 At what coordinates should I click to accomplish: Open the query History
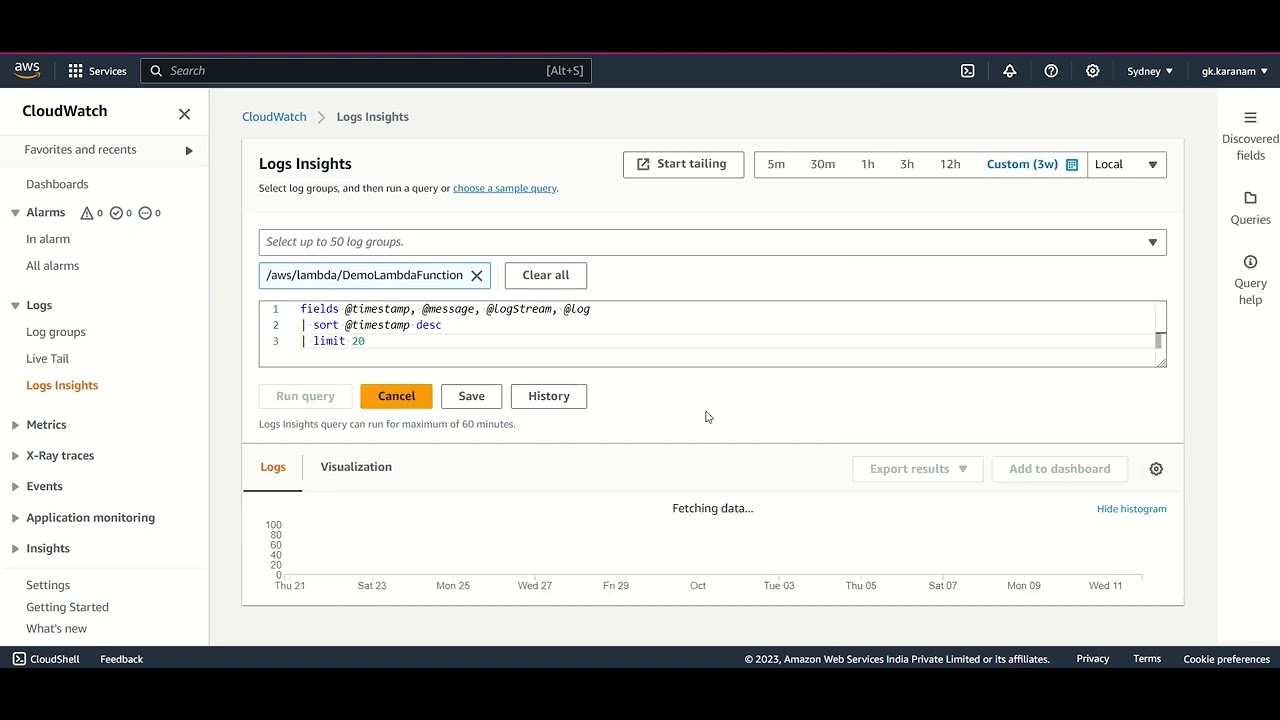click(x=548, y=396)
